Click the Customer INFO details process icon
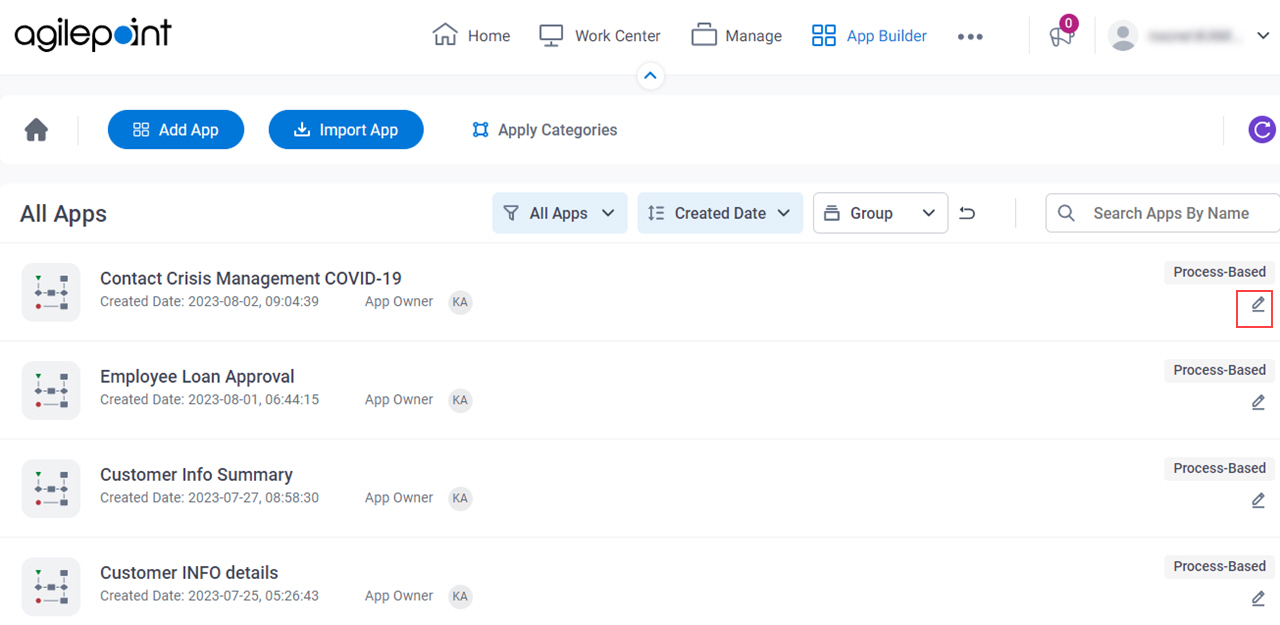 [51, 586]
